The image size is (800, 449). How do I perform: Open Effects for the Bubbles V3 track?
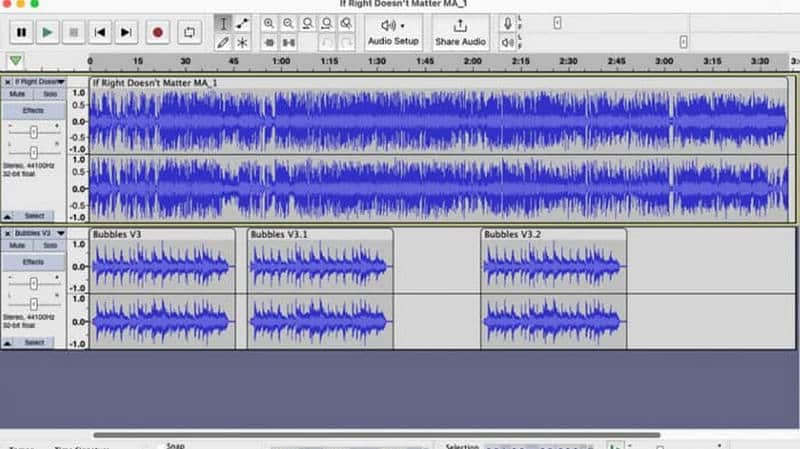[33, 262]
